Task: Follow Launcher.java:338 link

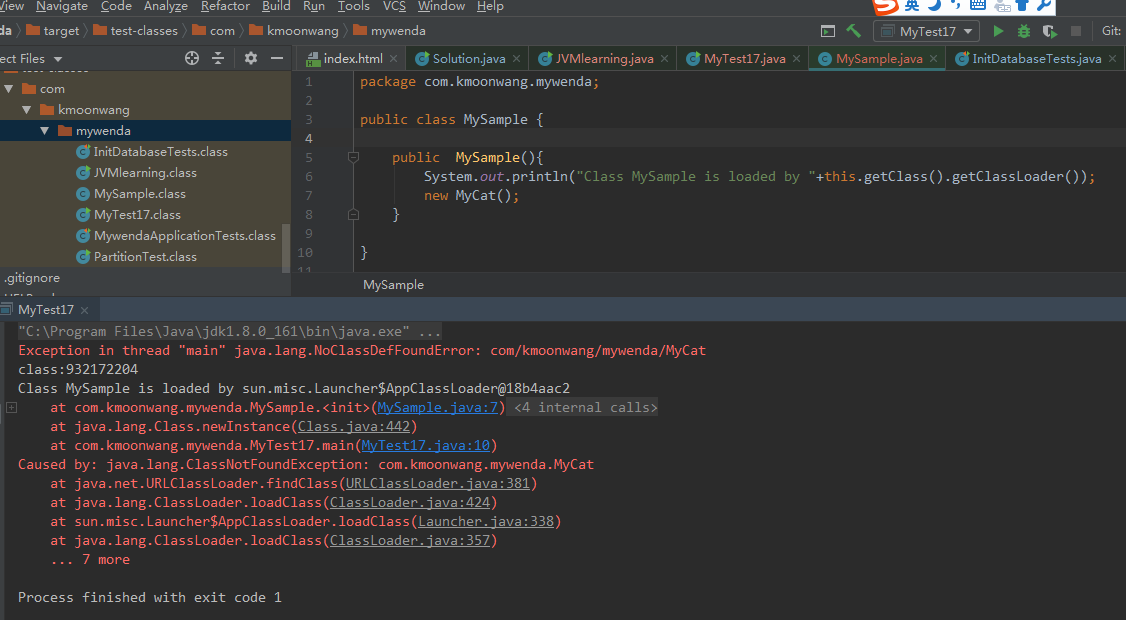Action: (486, 522)
